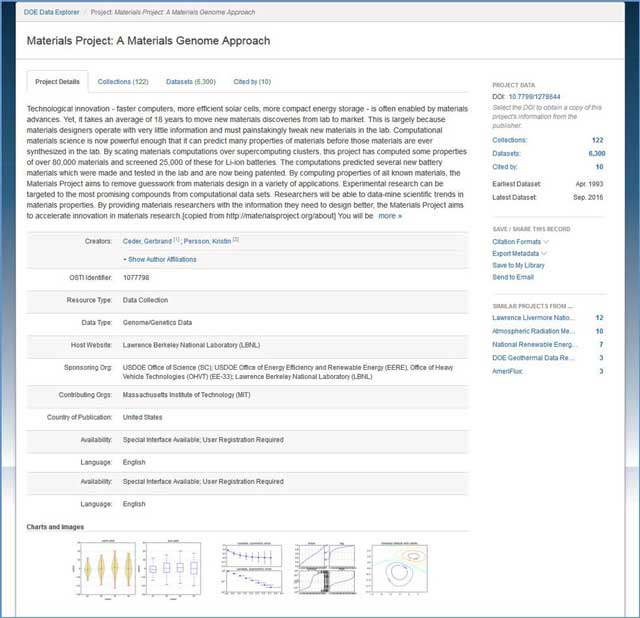Click the Earliest Dataset value Apr. 1993
This screenshot has width=640, height=618.
point(589,184)
